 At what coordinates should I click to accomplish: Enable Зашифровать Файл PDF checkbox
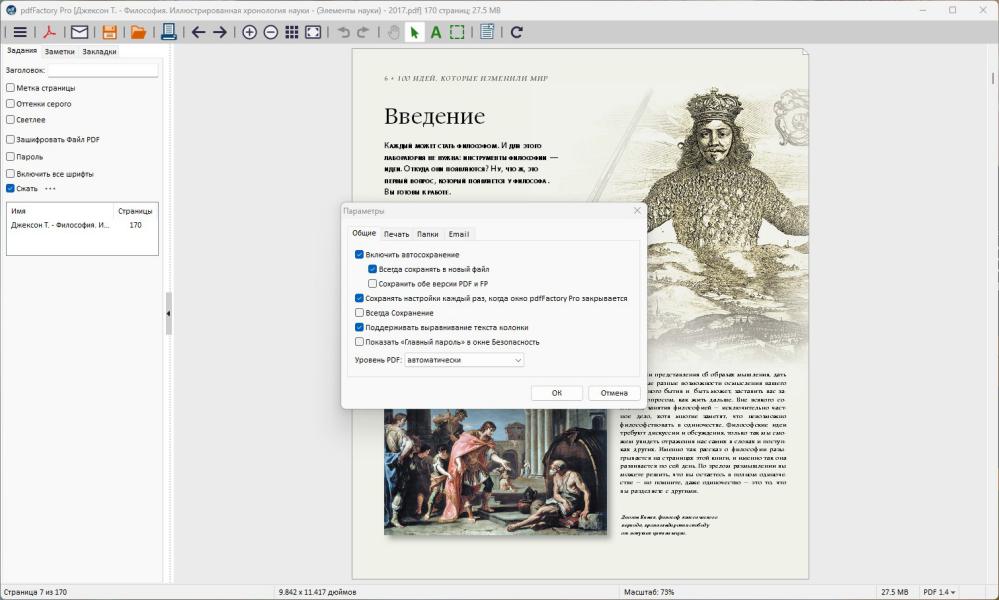11,140
